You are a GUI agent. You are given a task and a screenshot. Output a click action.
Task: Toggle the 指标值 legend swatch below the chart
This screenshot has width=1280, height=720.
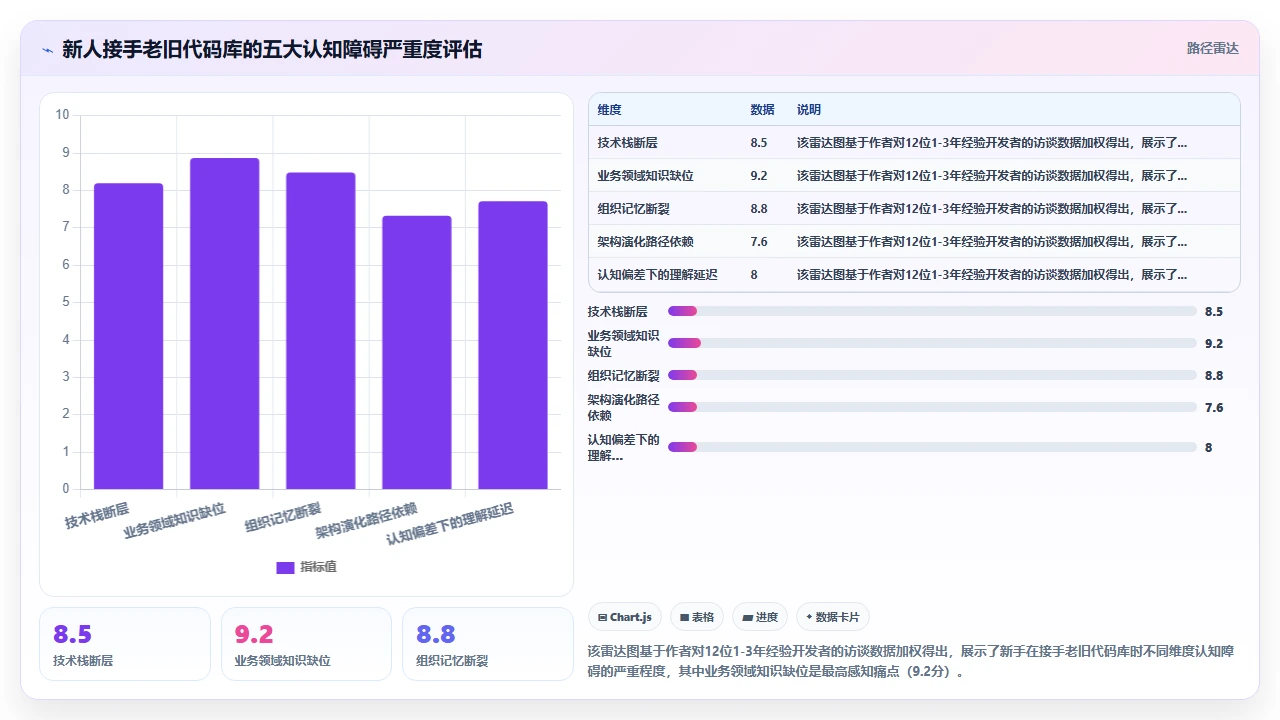tap(285, 568)
